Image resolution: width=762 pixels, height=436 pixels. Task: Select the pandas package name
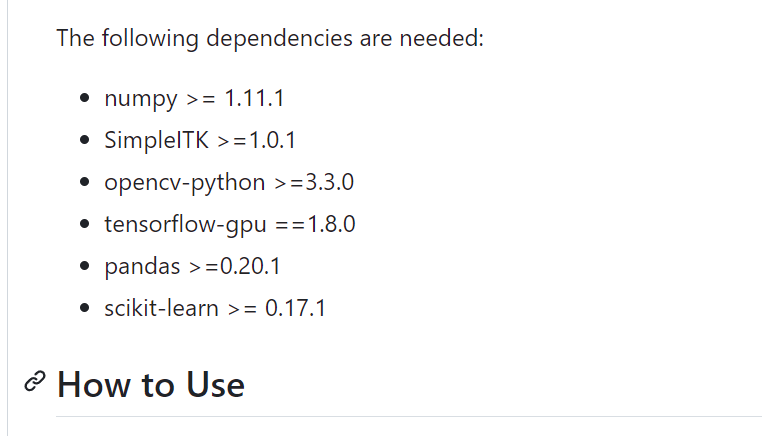142,266
